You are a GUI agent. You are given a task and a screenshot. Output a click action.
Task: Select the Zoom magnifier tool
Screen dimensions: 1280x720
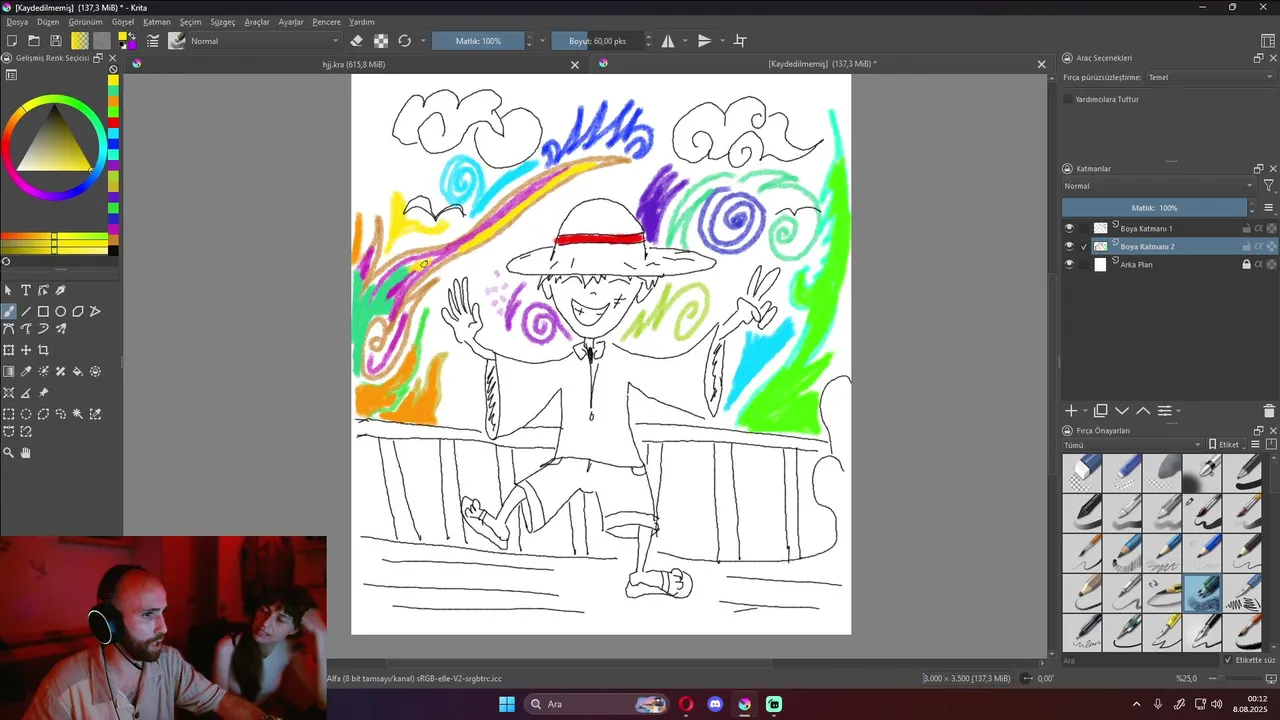pyautogui.click(x=9, y=453)
